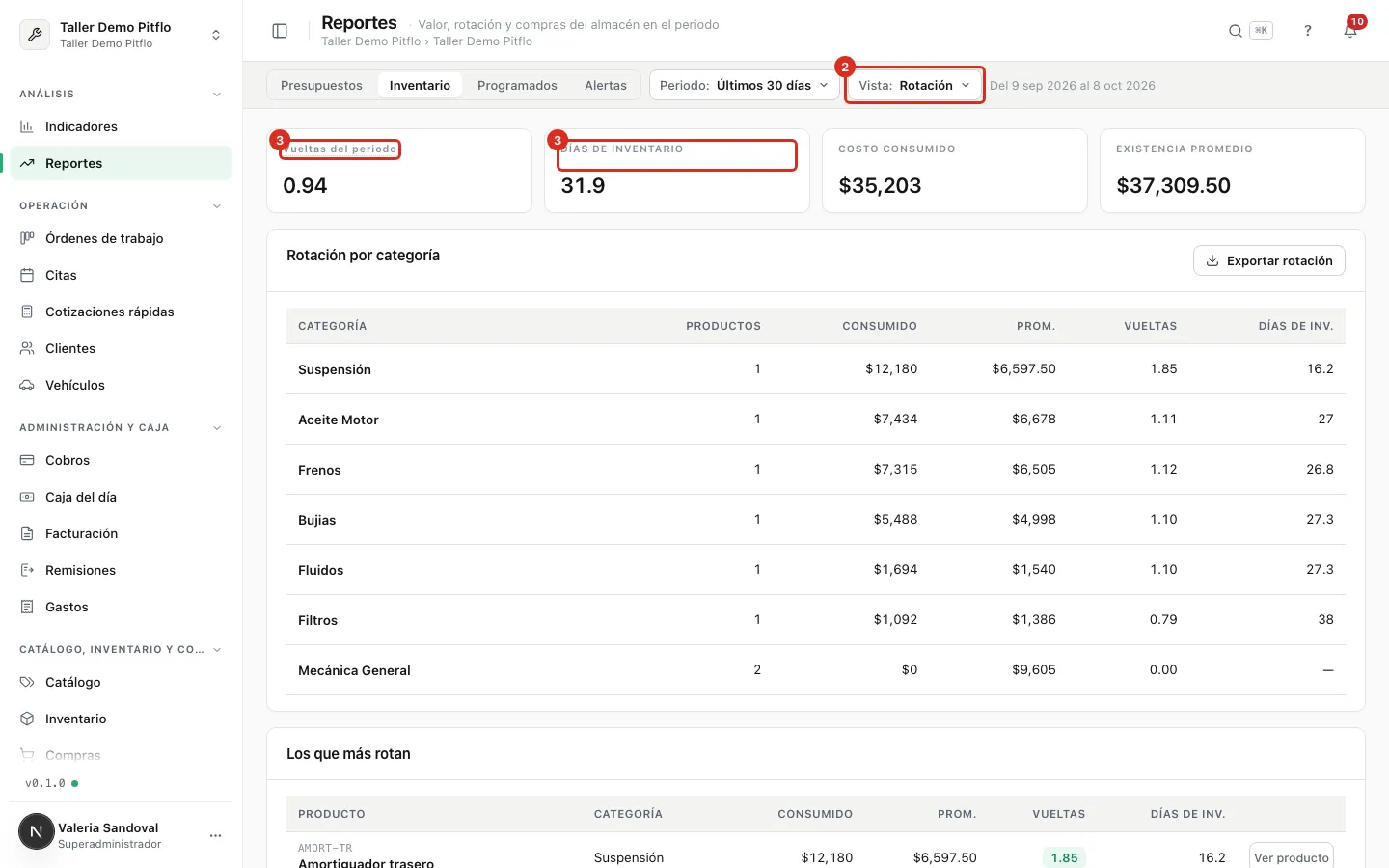This screenshot has width=1389, height=868.
Task: Open the Vista Rotación dropdown
Action: pyautogui.click(x=914, y=85)
